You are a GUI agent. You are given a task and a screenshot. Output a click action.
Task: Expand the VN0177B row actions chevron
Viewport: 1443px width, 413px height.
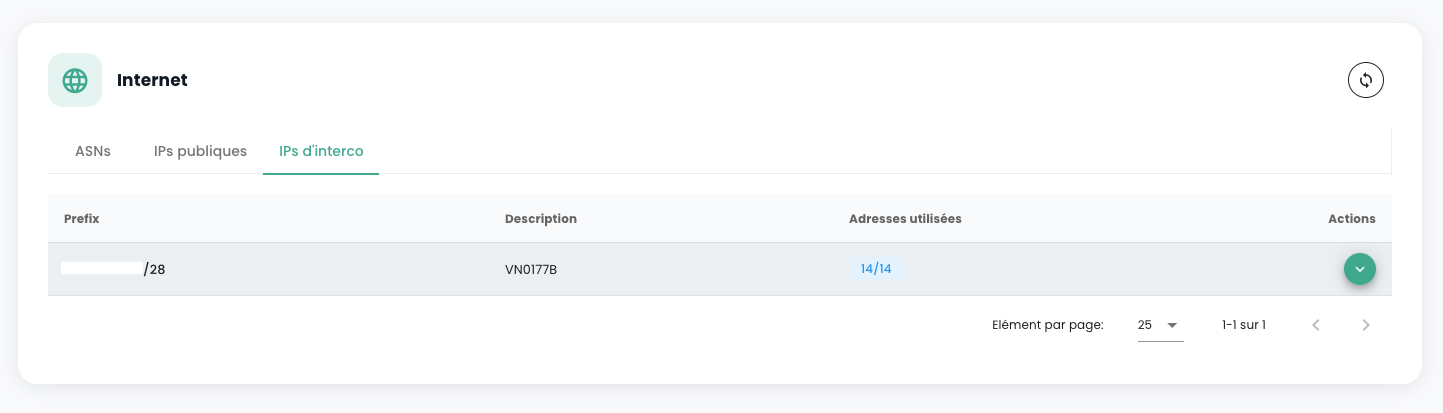pyautogui.click(x=1359, y=269)
